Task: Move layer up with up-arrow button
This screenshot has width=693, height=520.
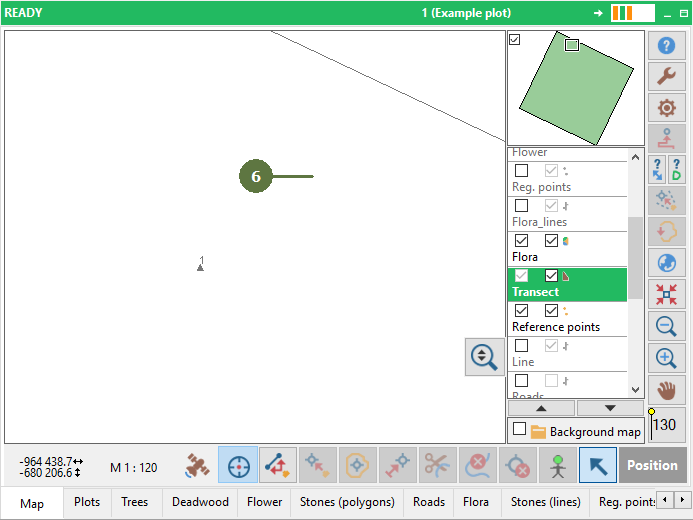Action: tap(541, 408)
